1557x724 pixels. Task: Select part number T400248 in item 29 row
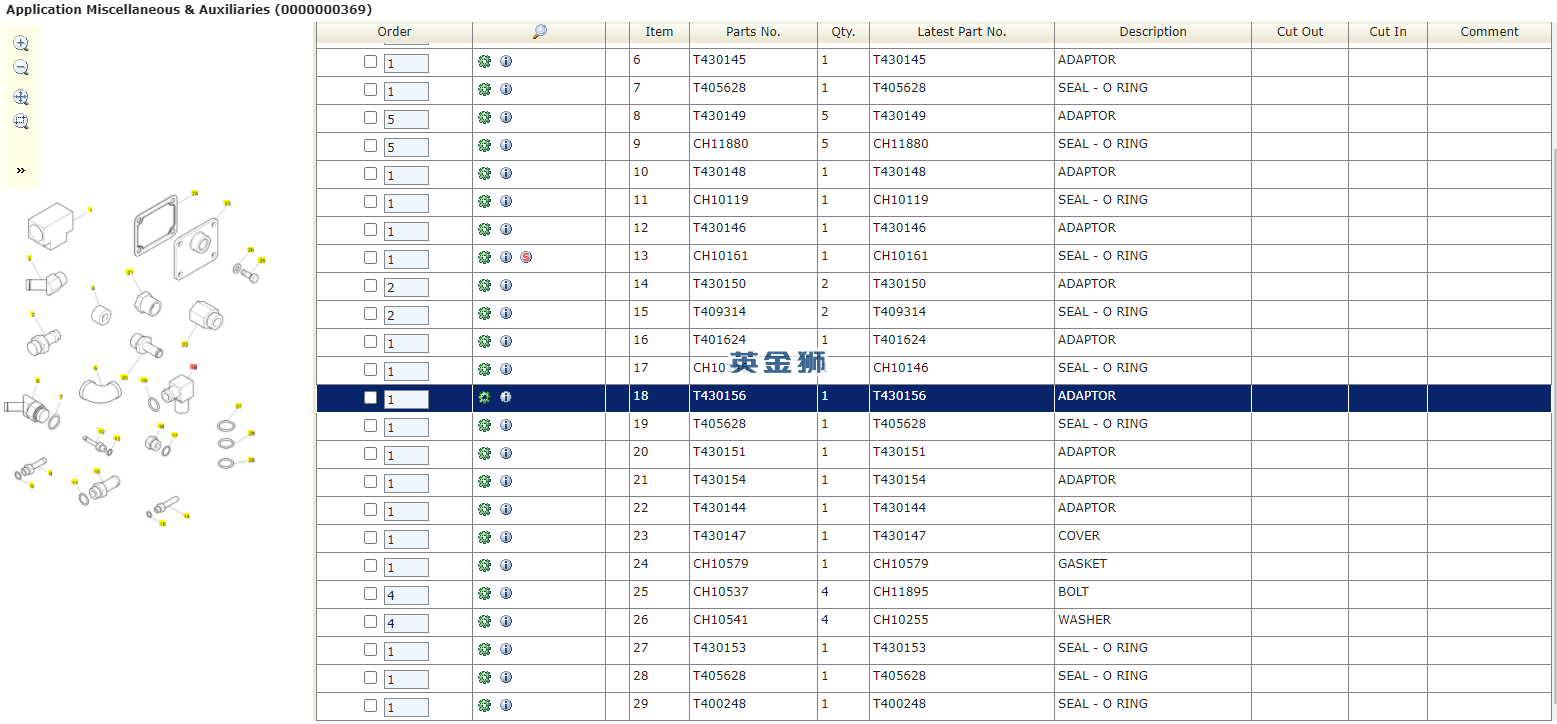(719, 704)
